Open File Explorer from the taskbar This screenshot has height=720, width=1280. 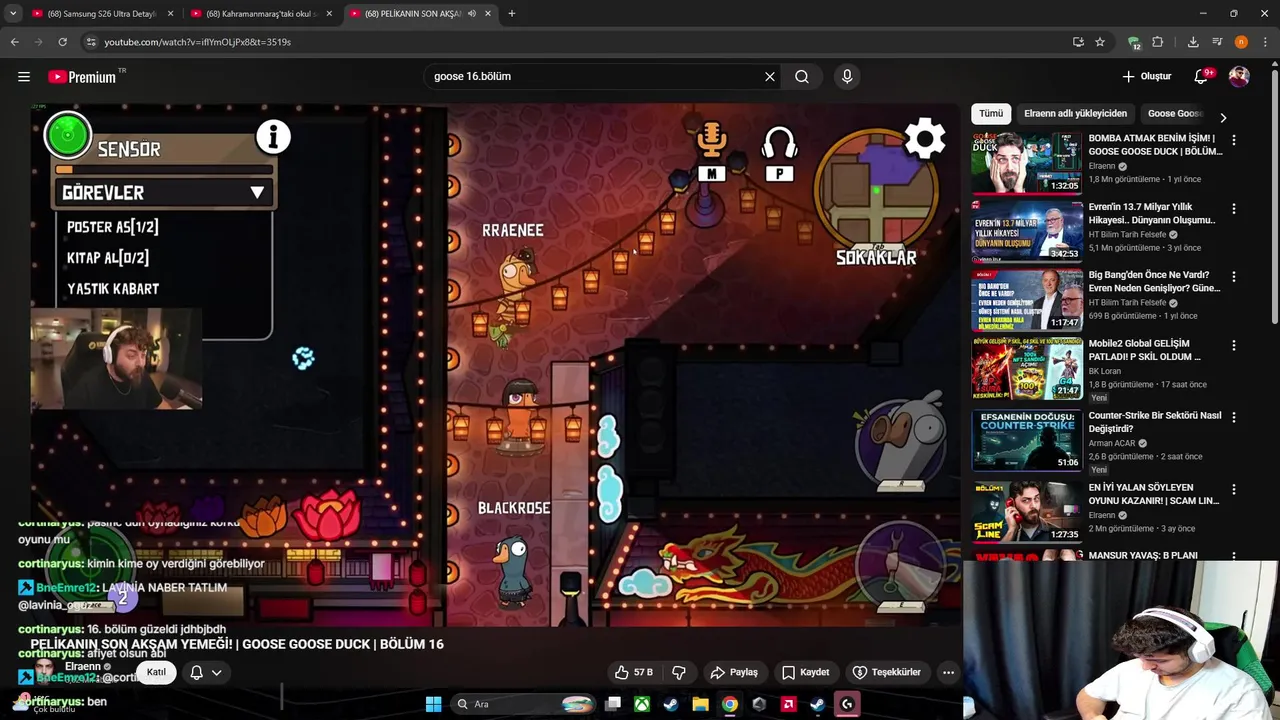700,704
